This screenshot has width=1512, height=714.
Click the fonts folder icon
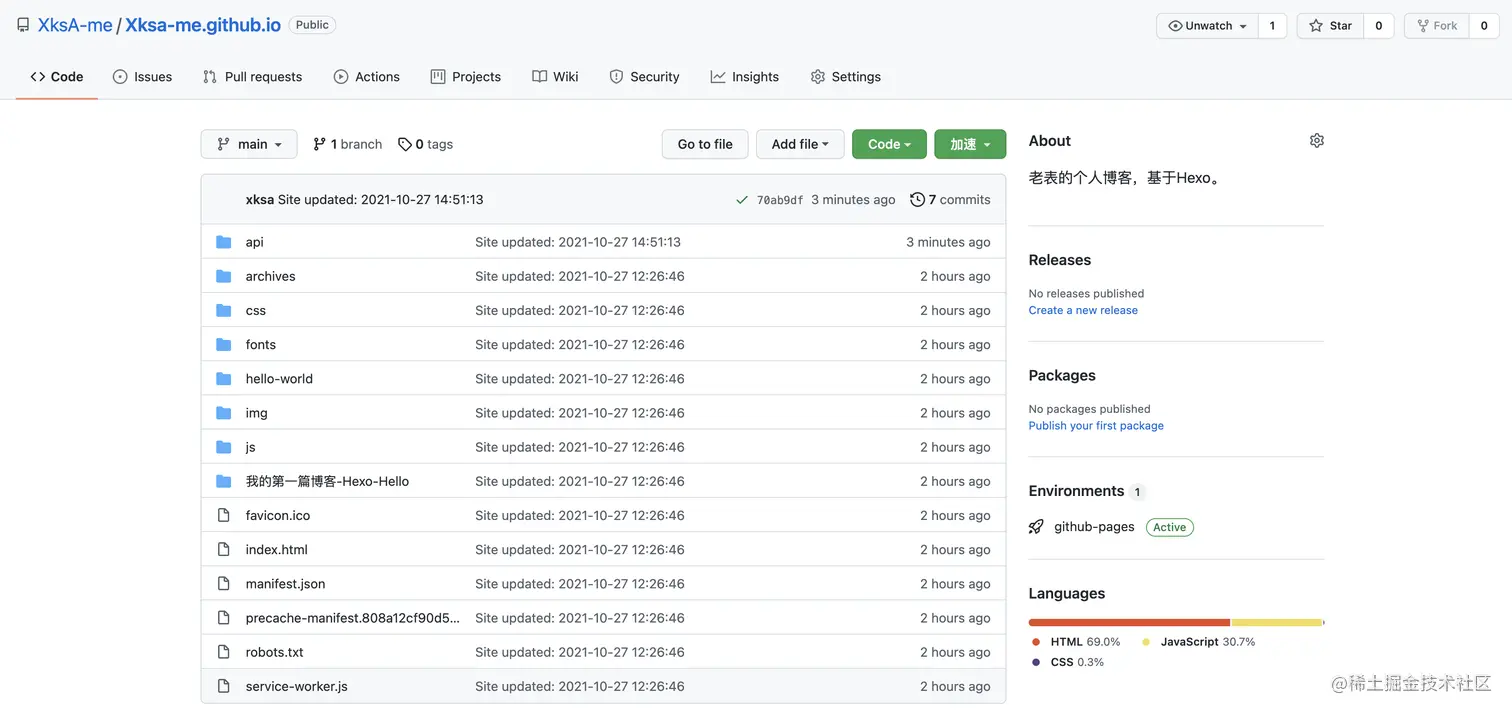(x=224, y=344)
